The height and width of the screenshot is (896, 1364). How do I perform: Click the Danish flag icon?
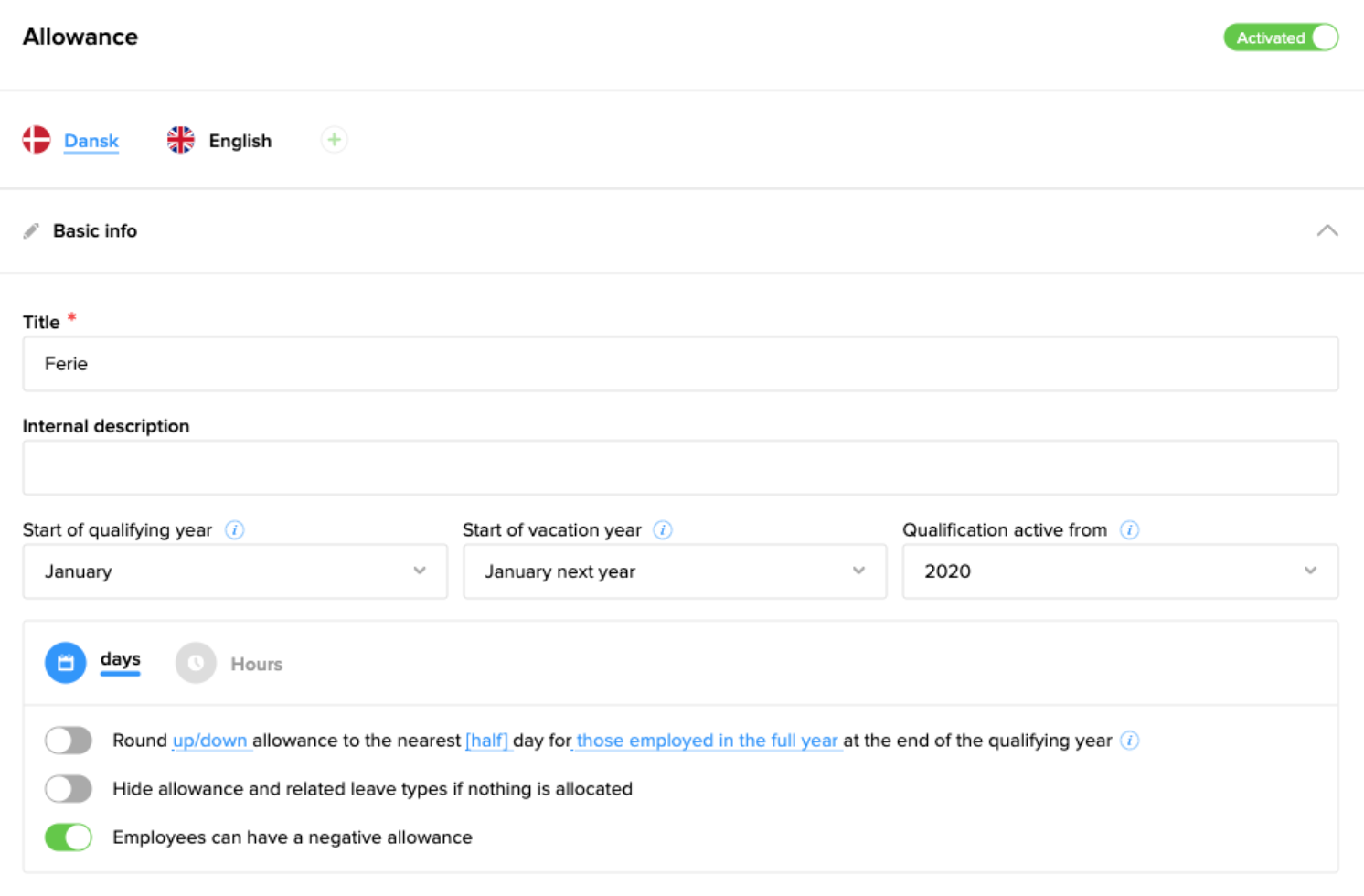[x=37, y=140]
